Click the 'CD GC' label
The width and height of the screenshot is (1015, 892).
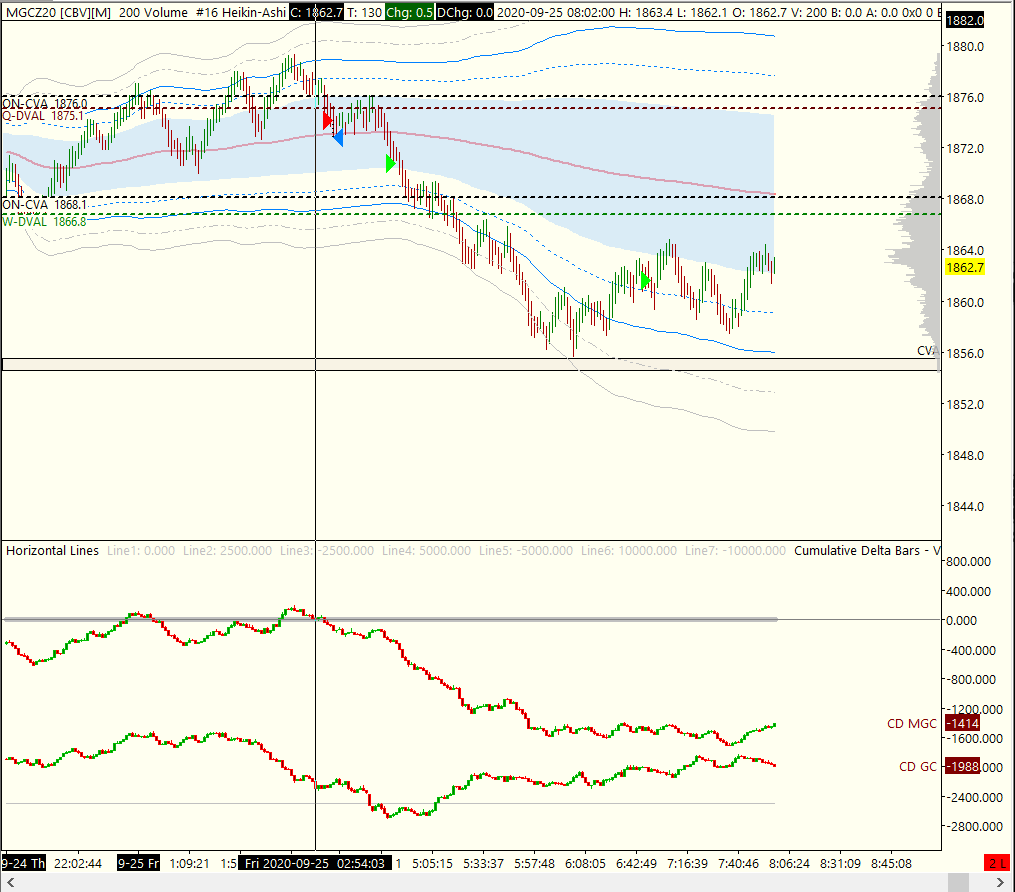pyautogui.click(x=918, y=767)
